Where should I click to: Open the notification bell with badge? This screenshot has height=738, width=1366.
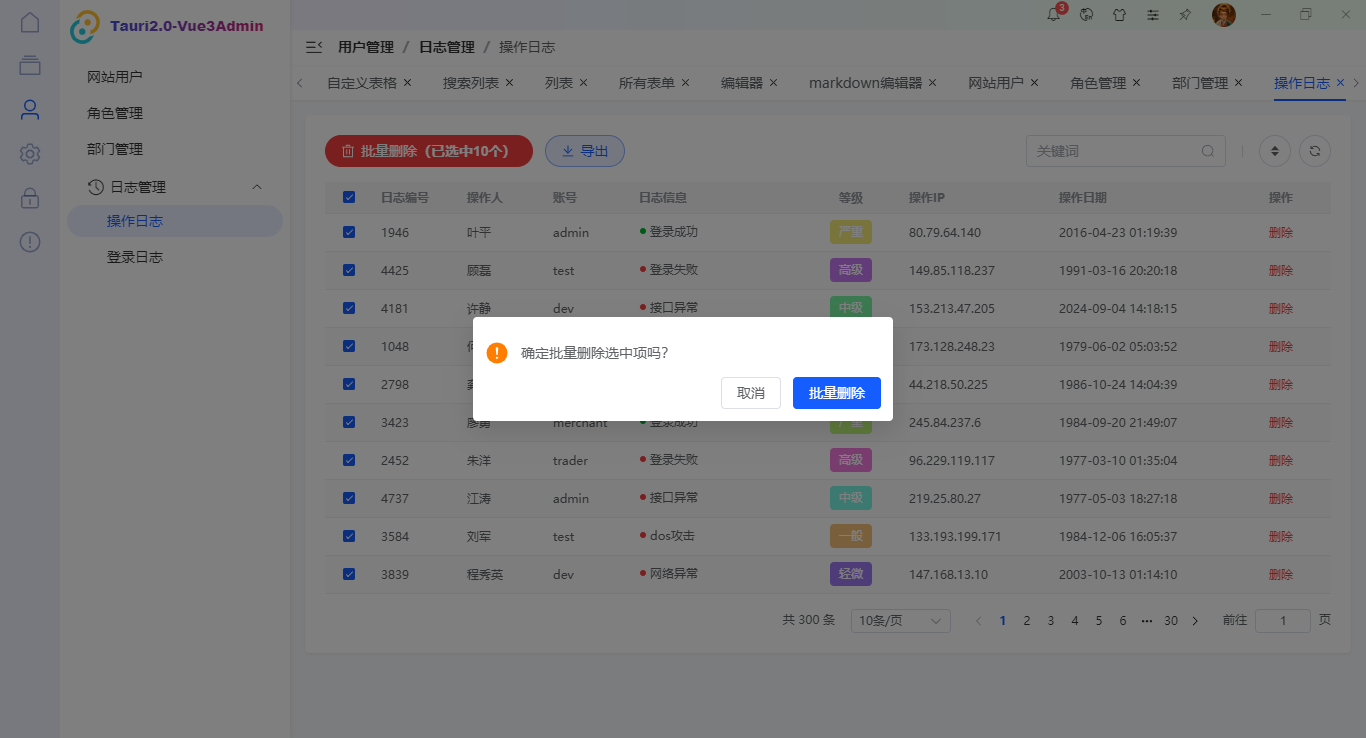click(1053, 14)
